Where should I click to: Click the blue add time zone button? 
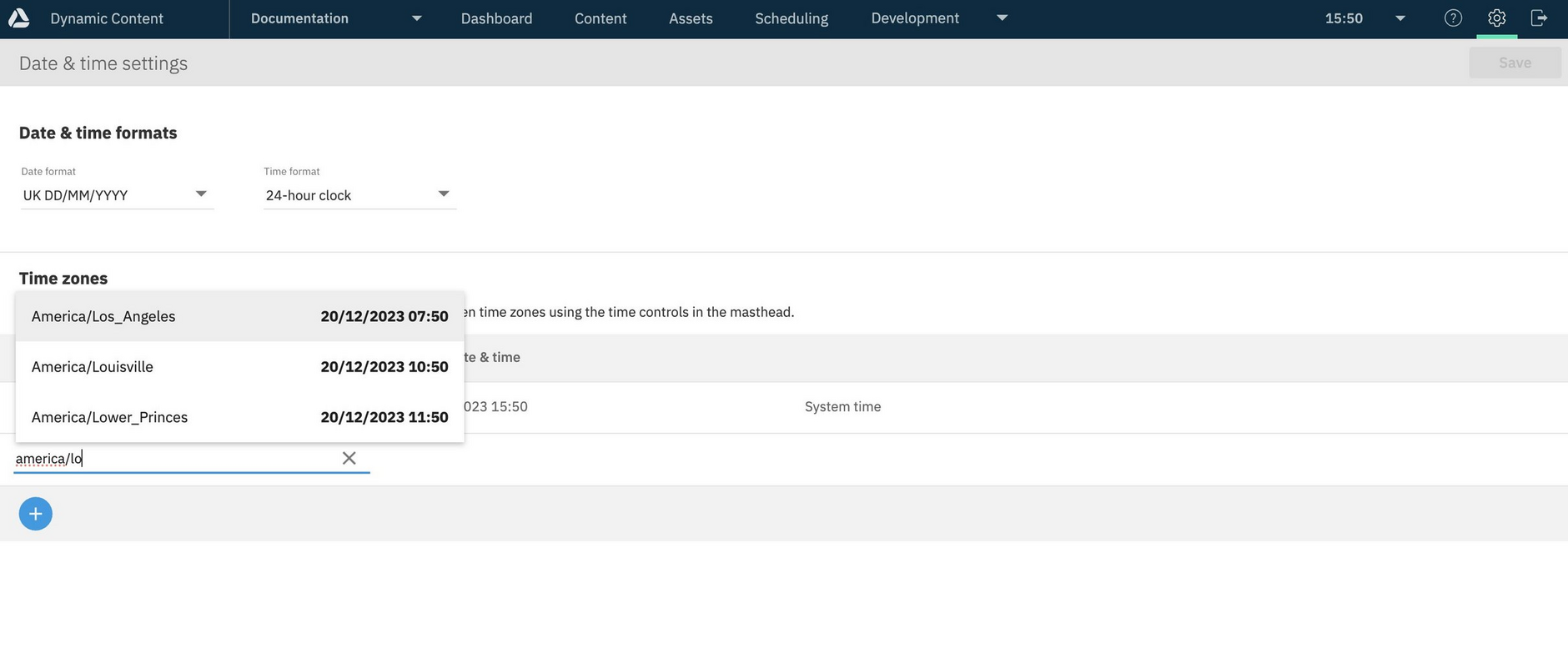[36, 514]
